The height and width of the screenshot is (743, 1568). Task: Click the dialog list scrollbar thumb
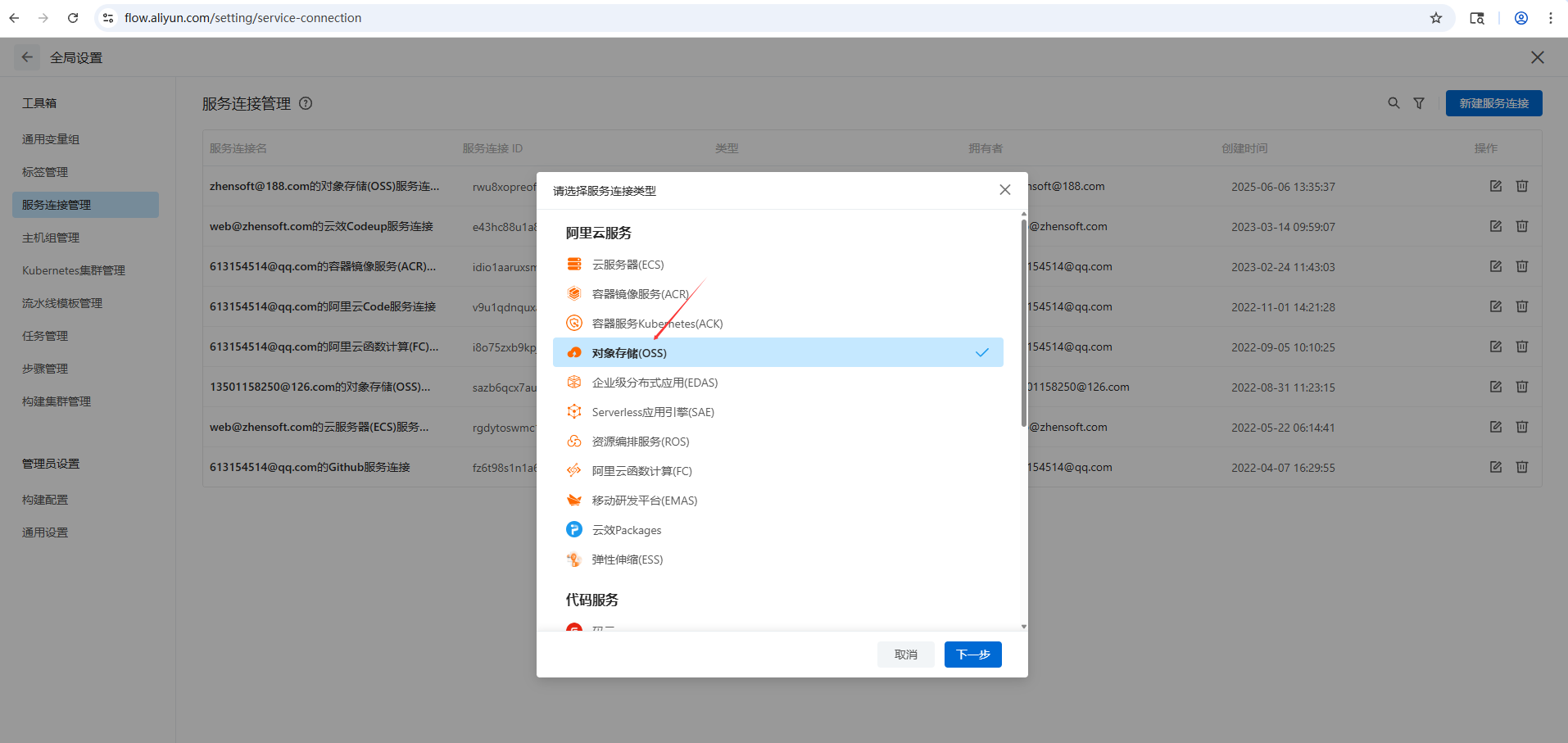pos(1024,323)
